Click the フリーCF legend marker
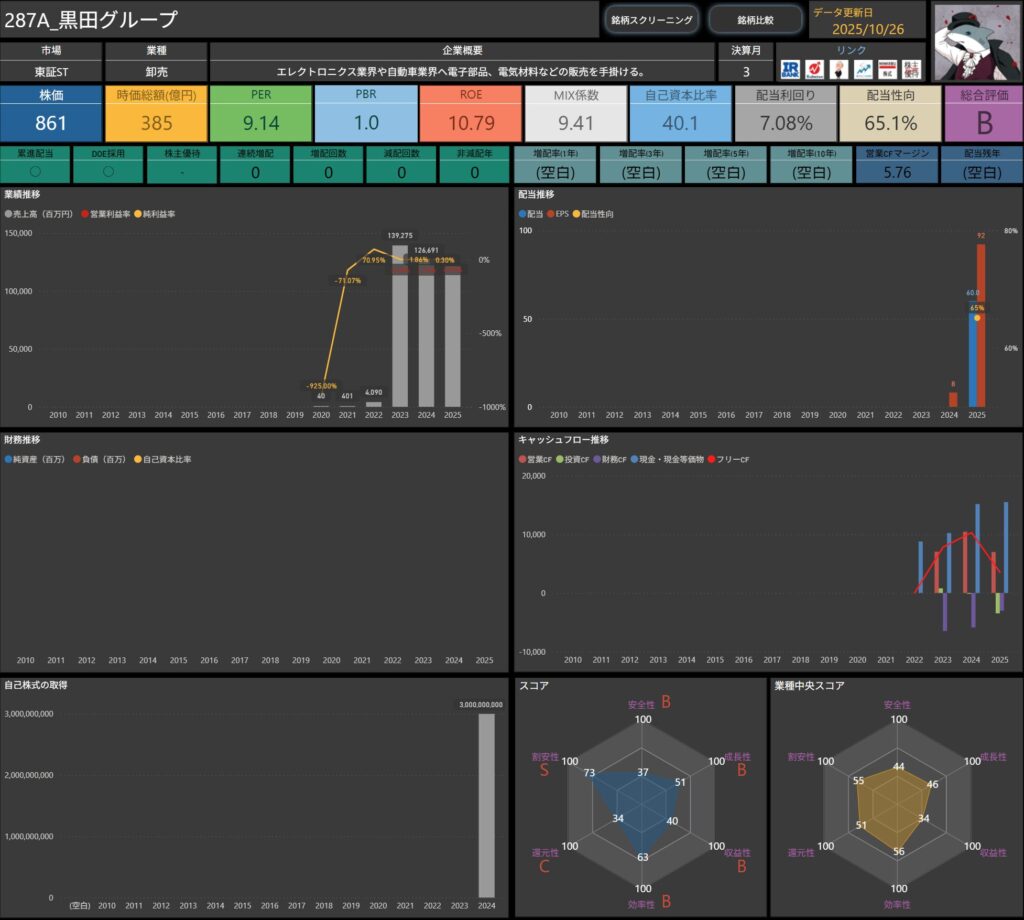The width and height of the screenshot is (1024, 920). pos(711,459)
